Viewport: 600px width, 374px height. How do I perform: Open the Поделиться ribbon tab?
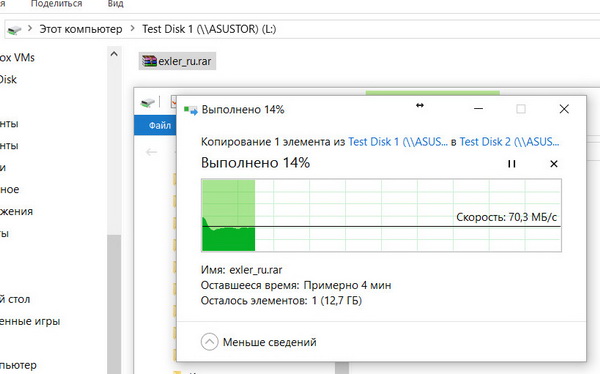coord(56,4)
